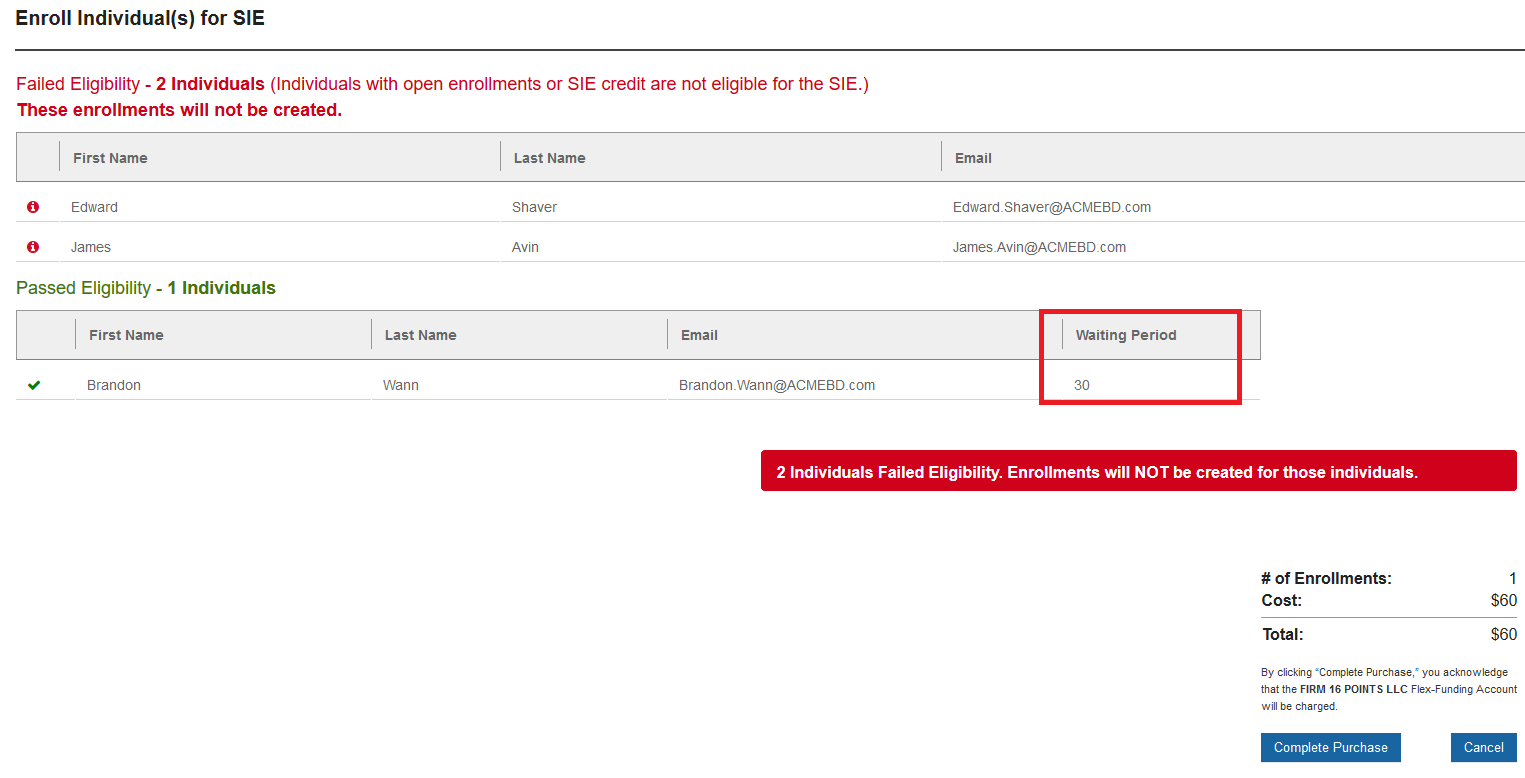
Task: Click the red failed eligibility warning banner
Action: [x=1138, y=470]
